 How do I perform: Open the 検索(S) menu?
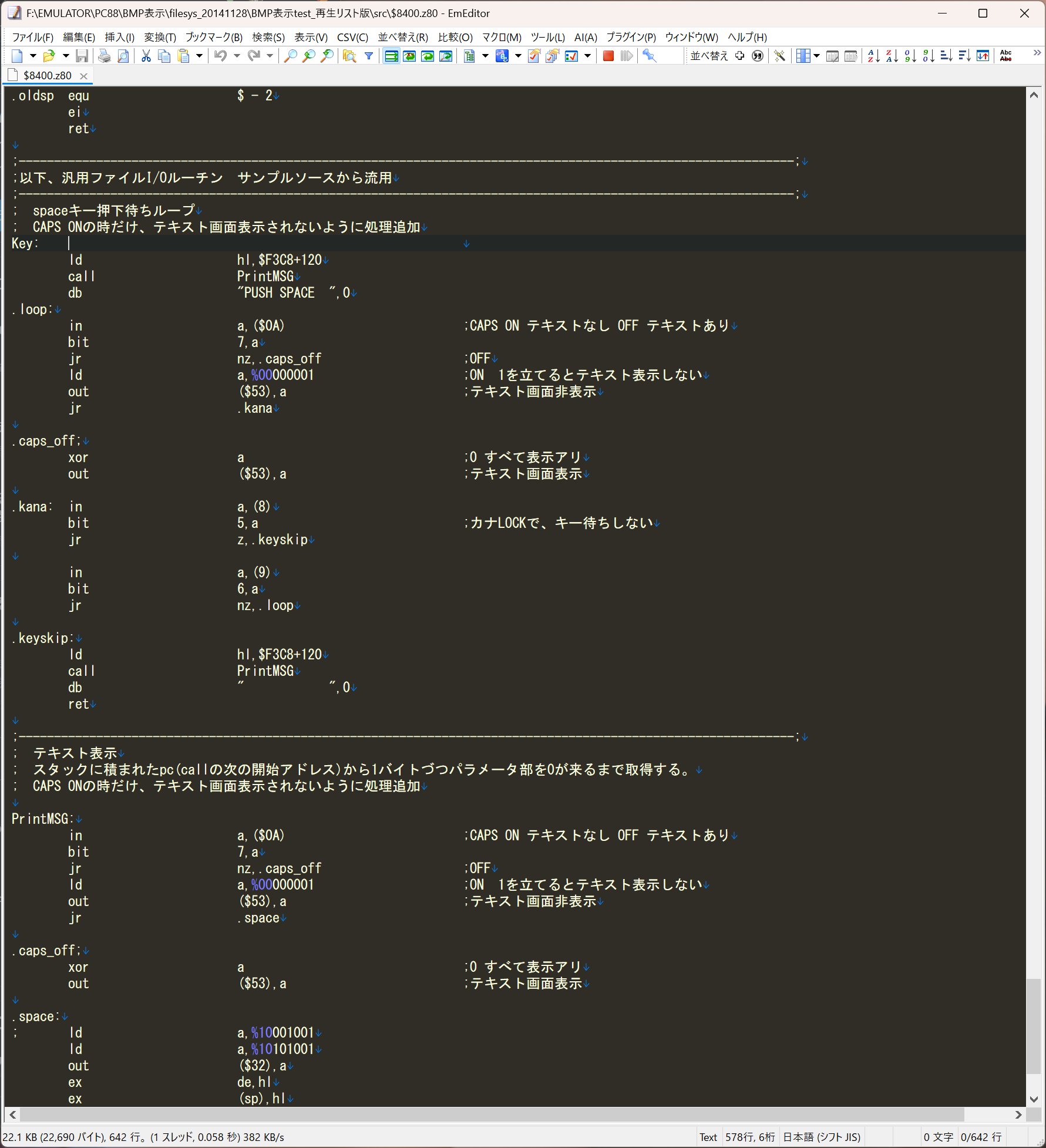point(268,37)
